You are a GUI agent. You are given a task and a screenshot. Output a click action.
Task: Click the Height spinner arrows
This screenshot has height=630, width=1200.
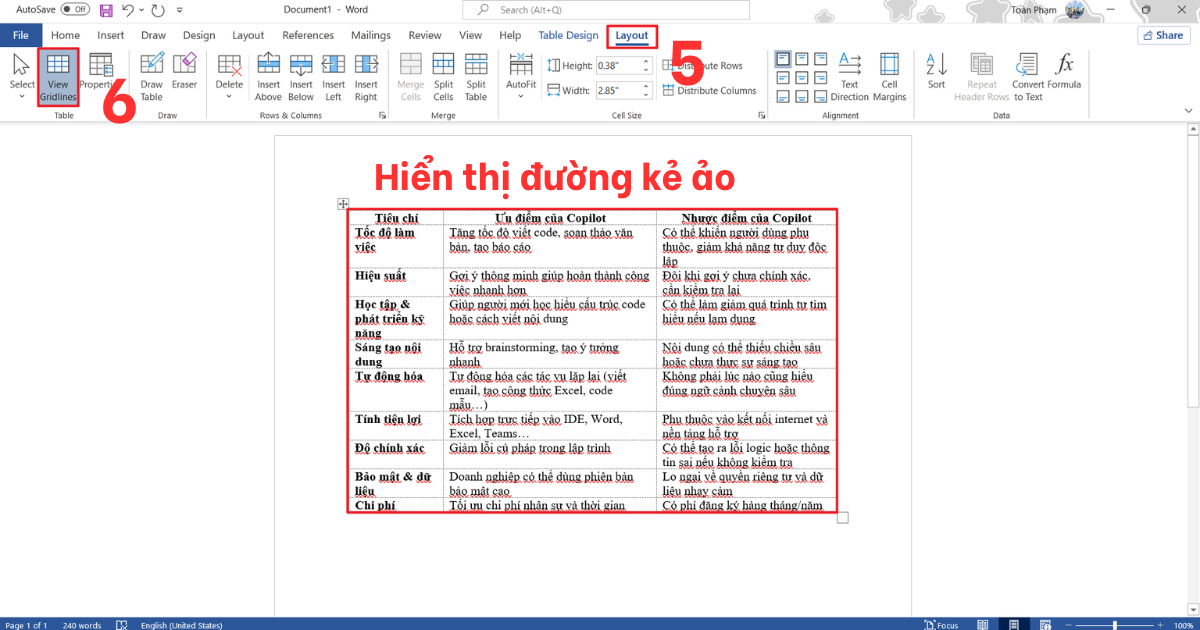(x=645, y=65)
